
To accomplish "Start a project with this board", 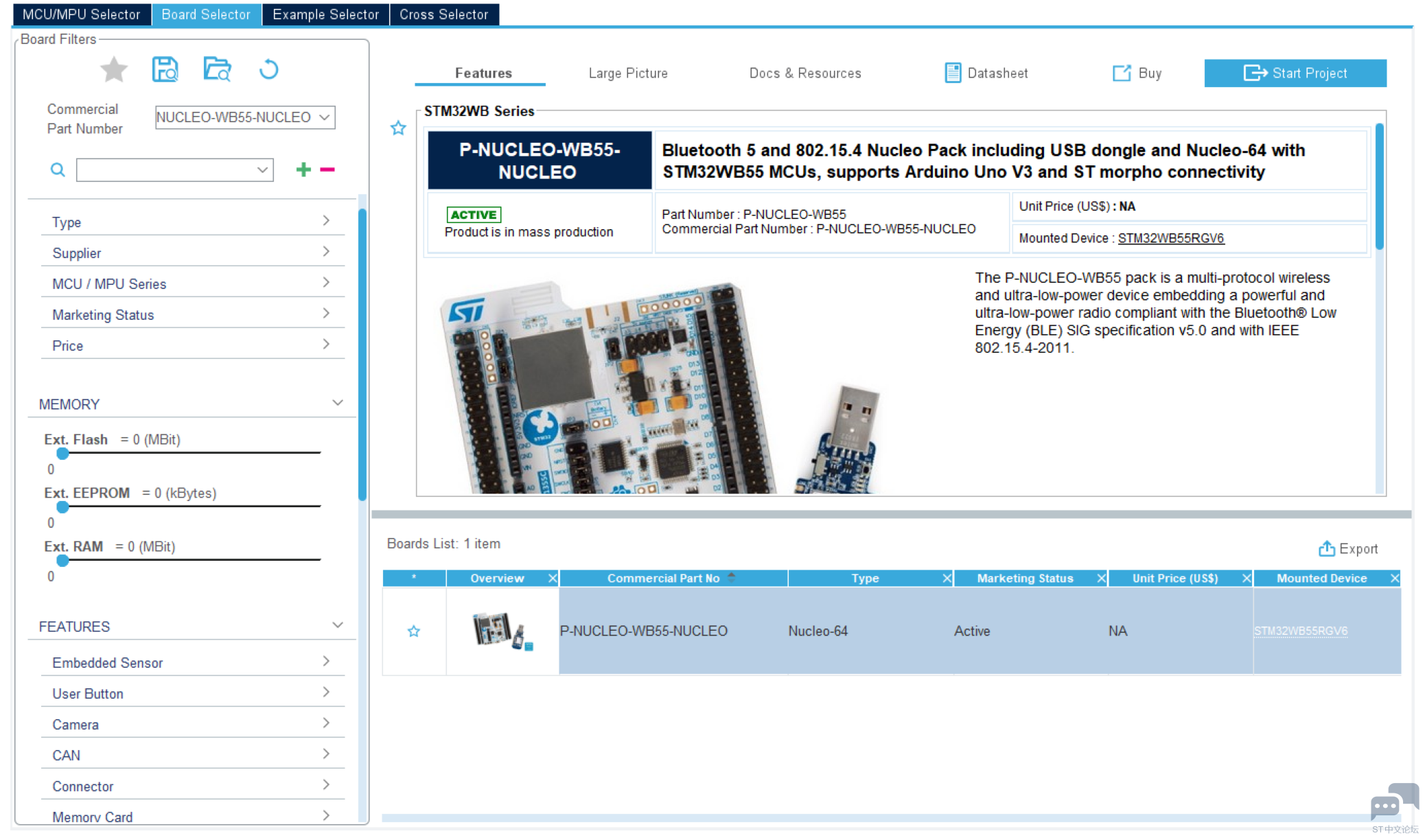I will pyautogui.click(x=1295, y=73).
